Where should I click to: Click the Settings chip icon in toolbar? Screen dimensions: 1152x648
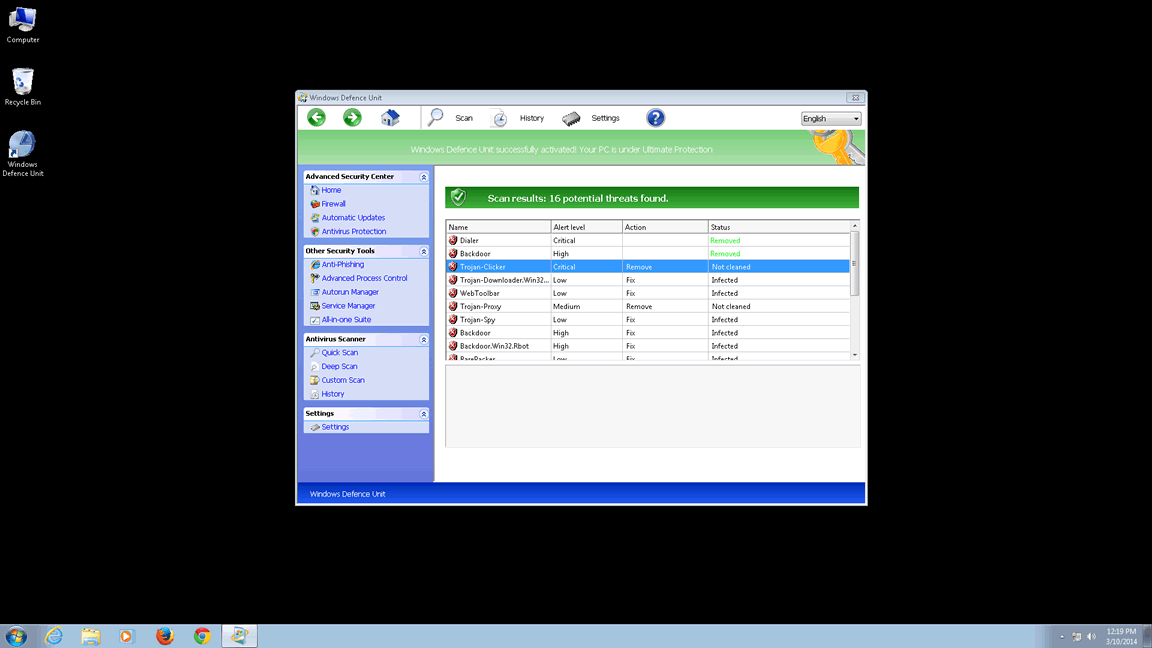tap(571, 119)
